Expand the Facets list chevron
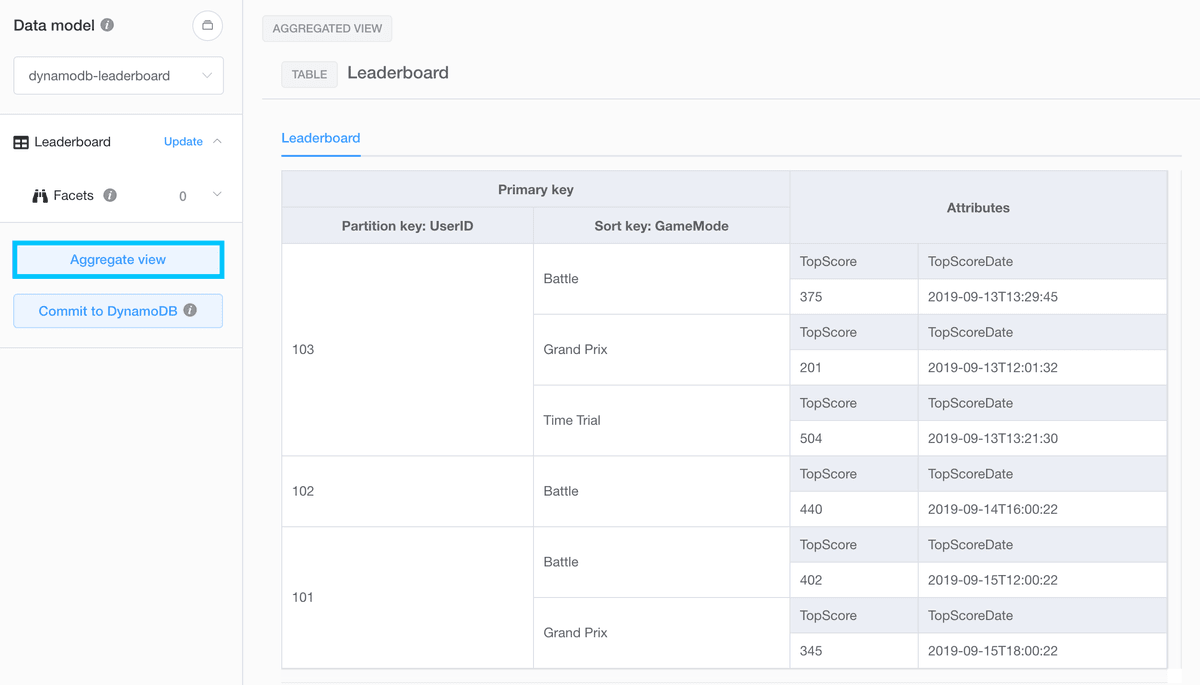Screen dimensions: 1200x685 (x=217, y=195)
